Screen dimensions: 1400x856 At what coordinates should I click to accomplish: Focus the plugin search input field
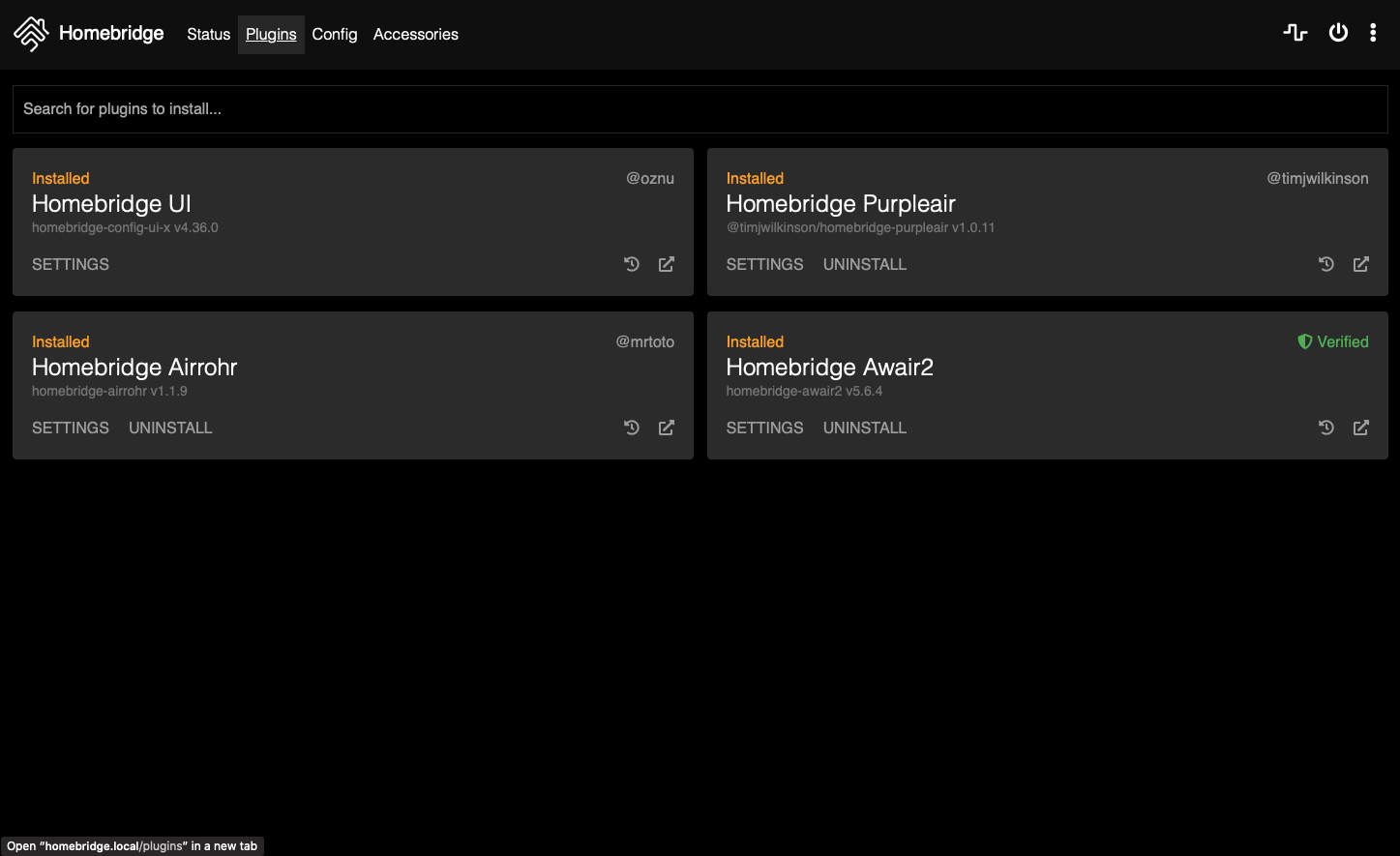pos(700,109)
